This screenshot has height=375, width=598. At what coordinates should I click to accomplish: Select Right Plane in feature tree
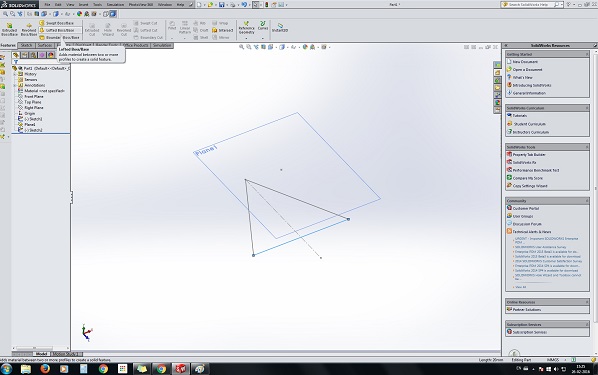[34, 108]
